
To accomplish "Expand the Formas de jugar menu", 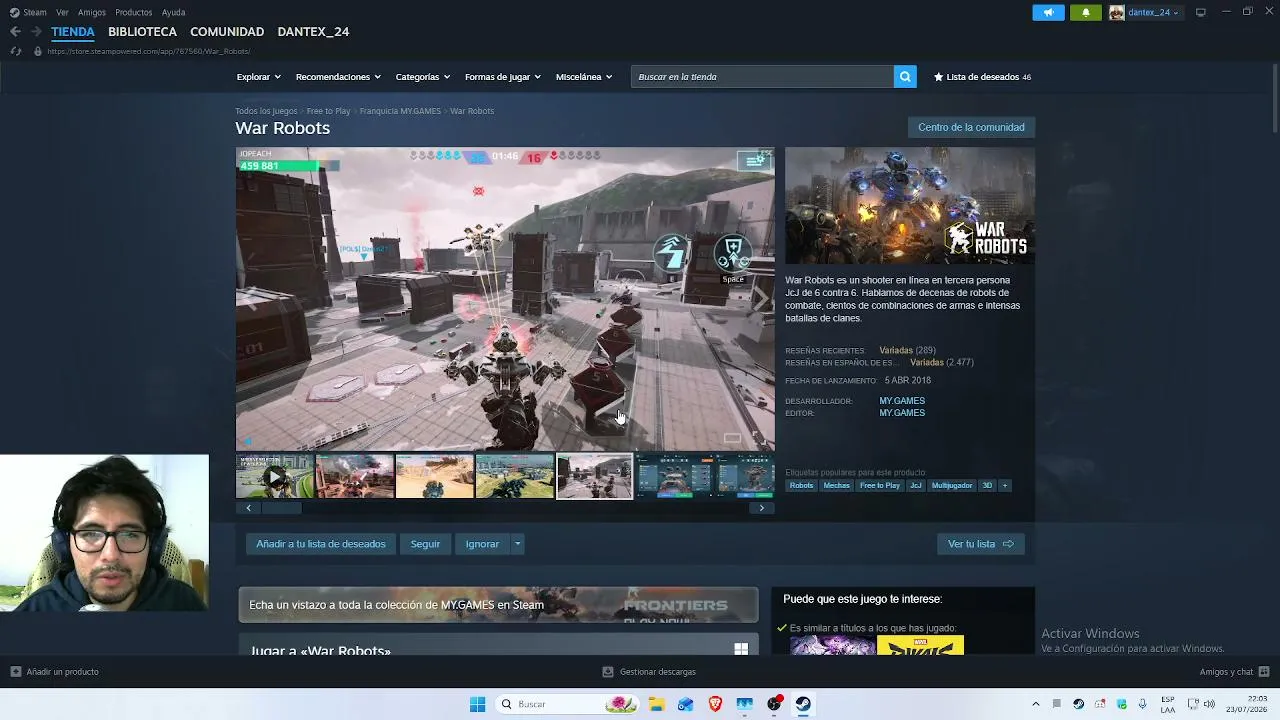I will click(502, 77).
